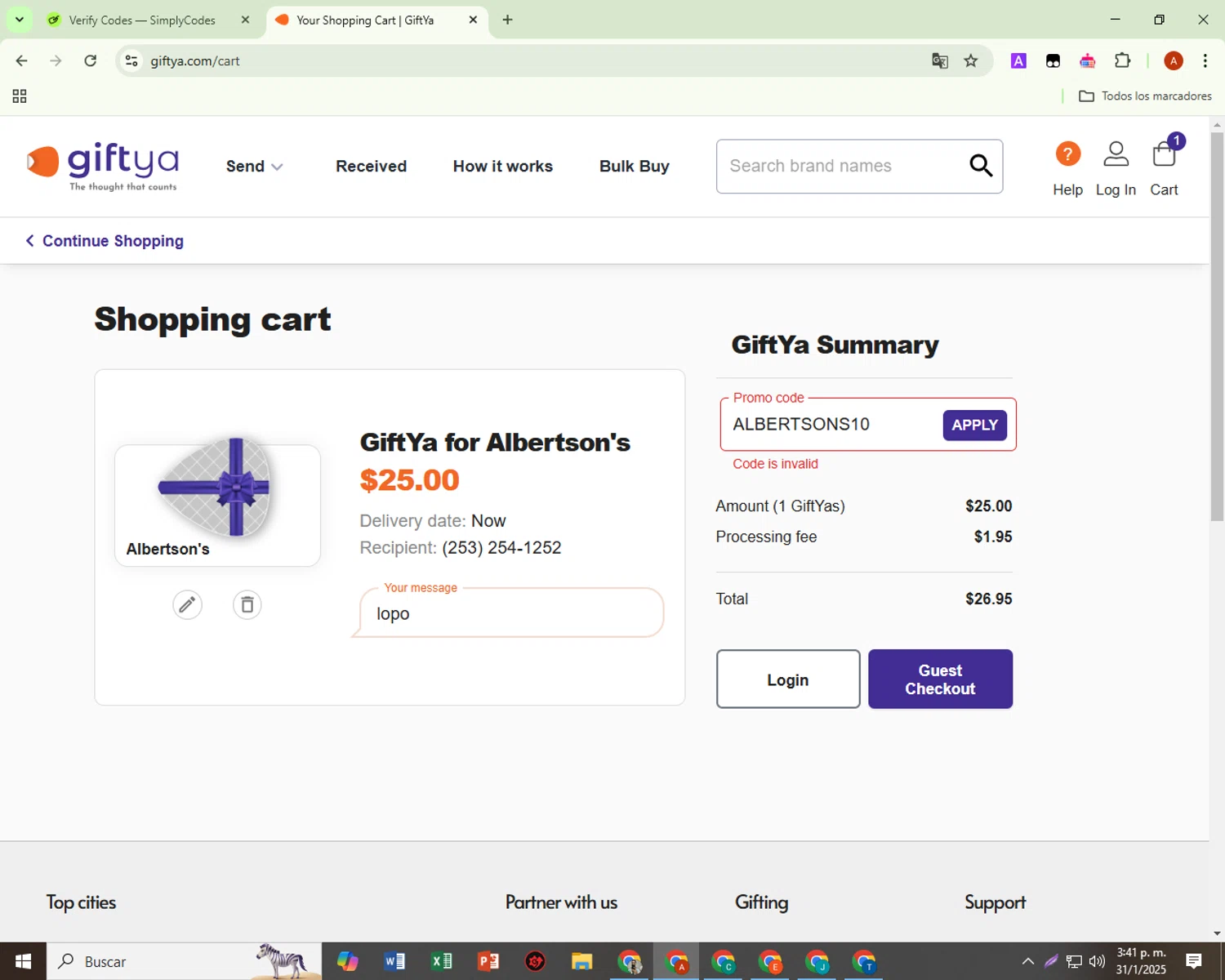
Task: Close the Verify Codes tab
Action: (245, 20)
